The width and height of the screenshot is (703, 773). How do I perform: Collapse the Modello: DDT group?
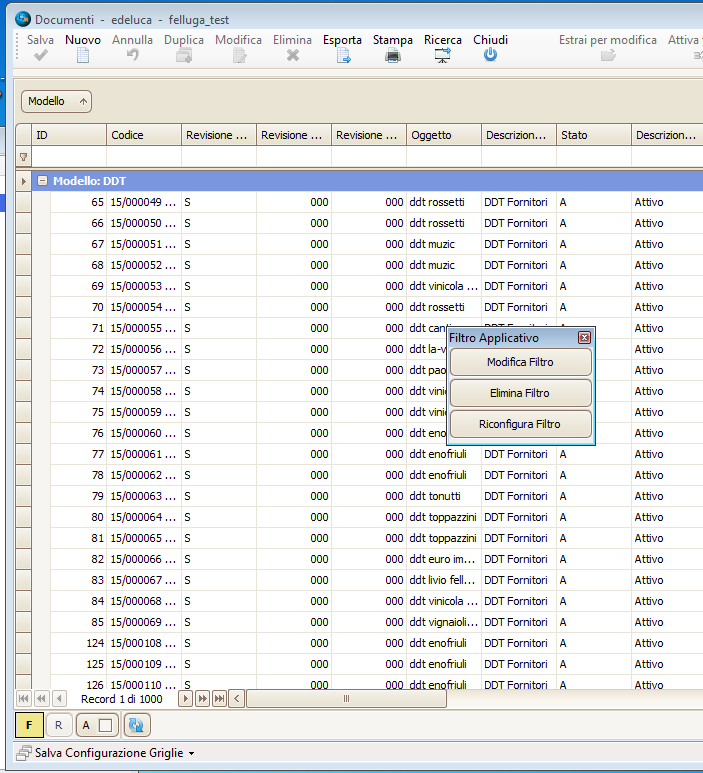tap(43, 181)
